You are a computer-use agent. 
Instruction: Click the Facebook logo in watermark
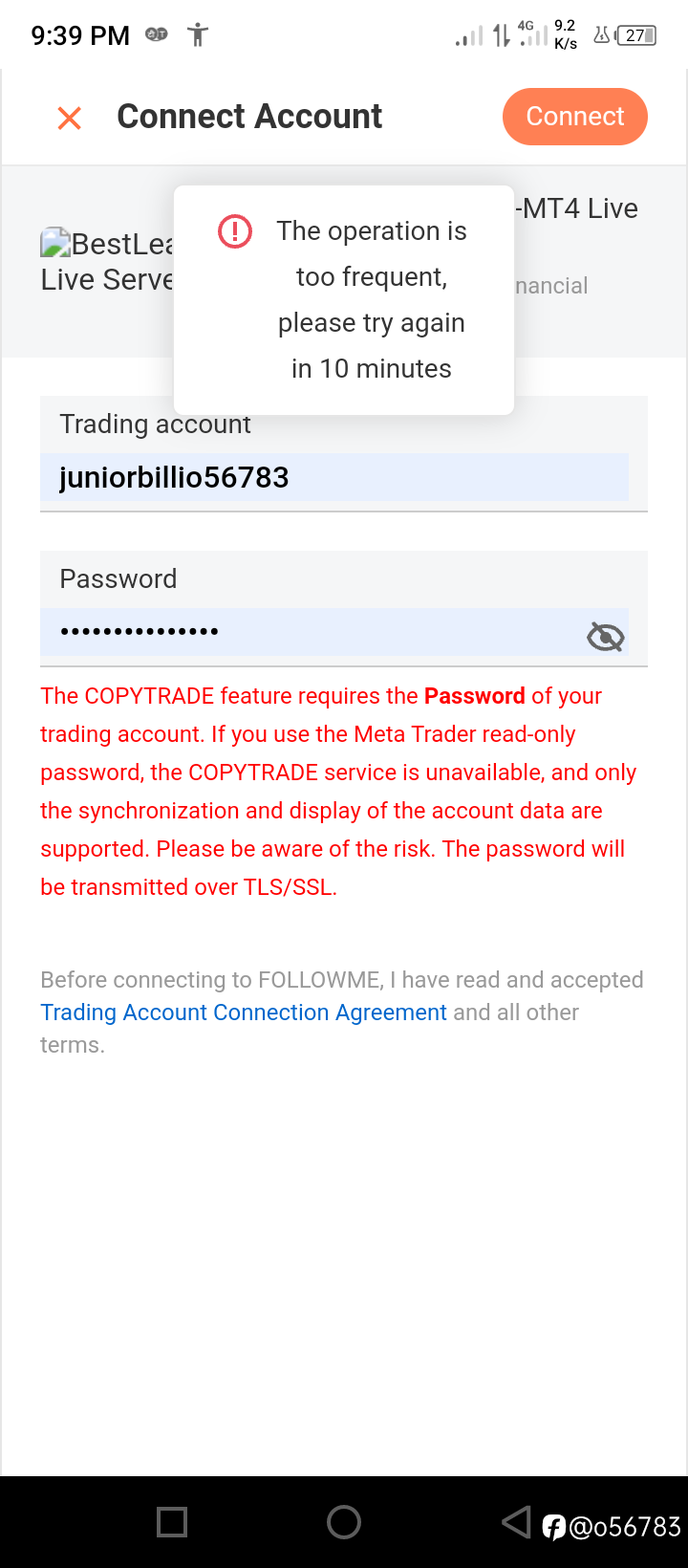(554, 1527)
